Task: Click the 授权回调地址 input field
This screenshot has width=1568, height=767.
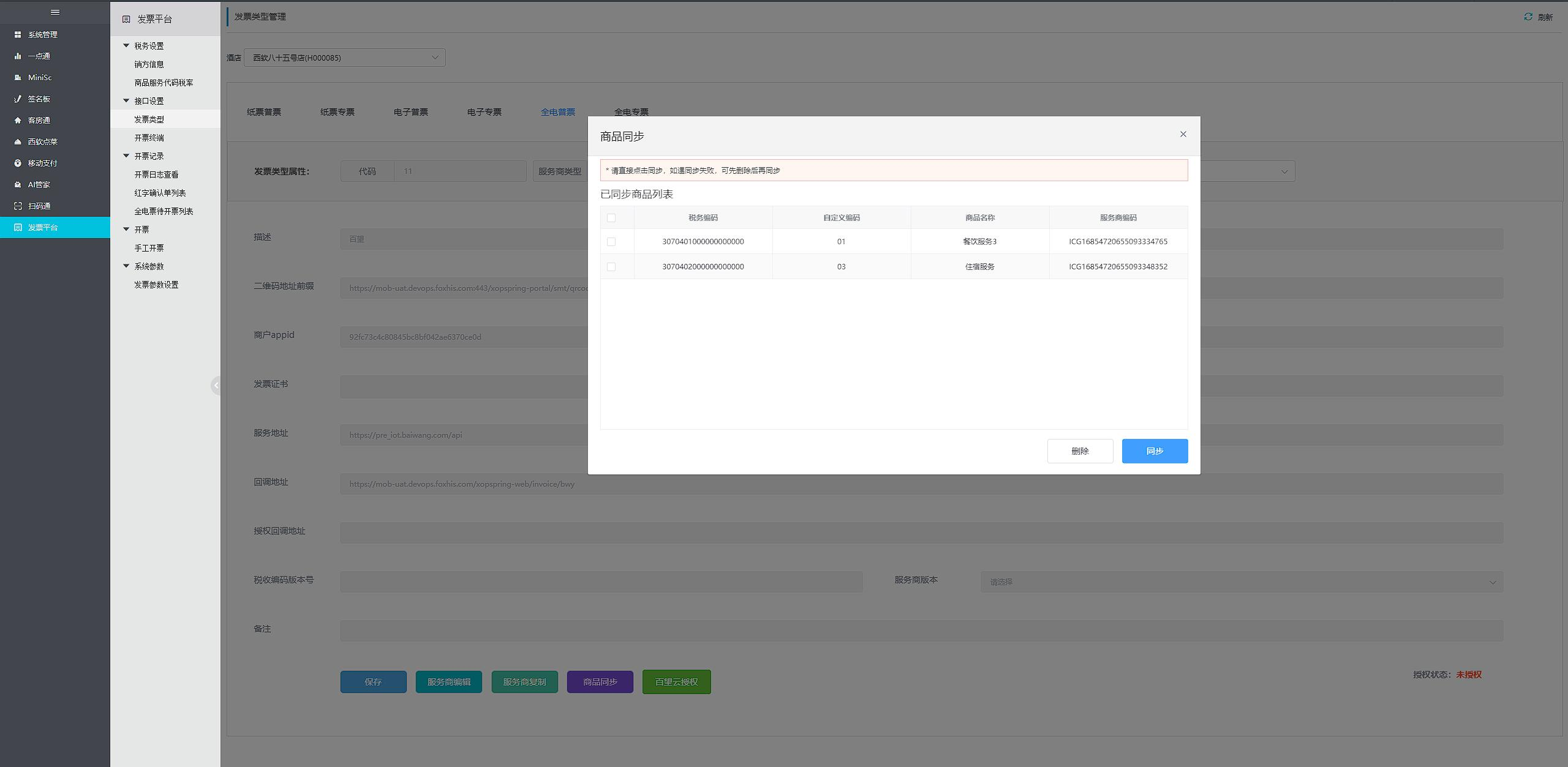Action: (x=922, y=533)
